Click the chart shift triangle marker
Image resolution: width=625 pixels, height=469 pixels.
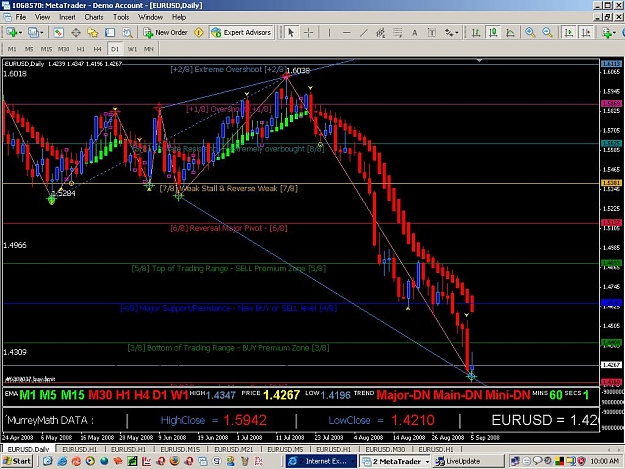click(479, 61)
